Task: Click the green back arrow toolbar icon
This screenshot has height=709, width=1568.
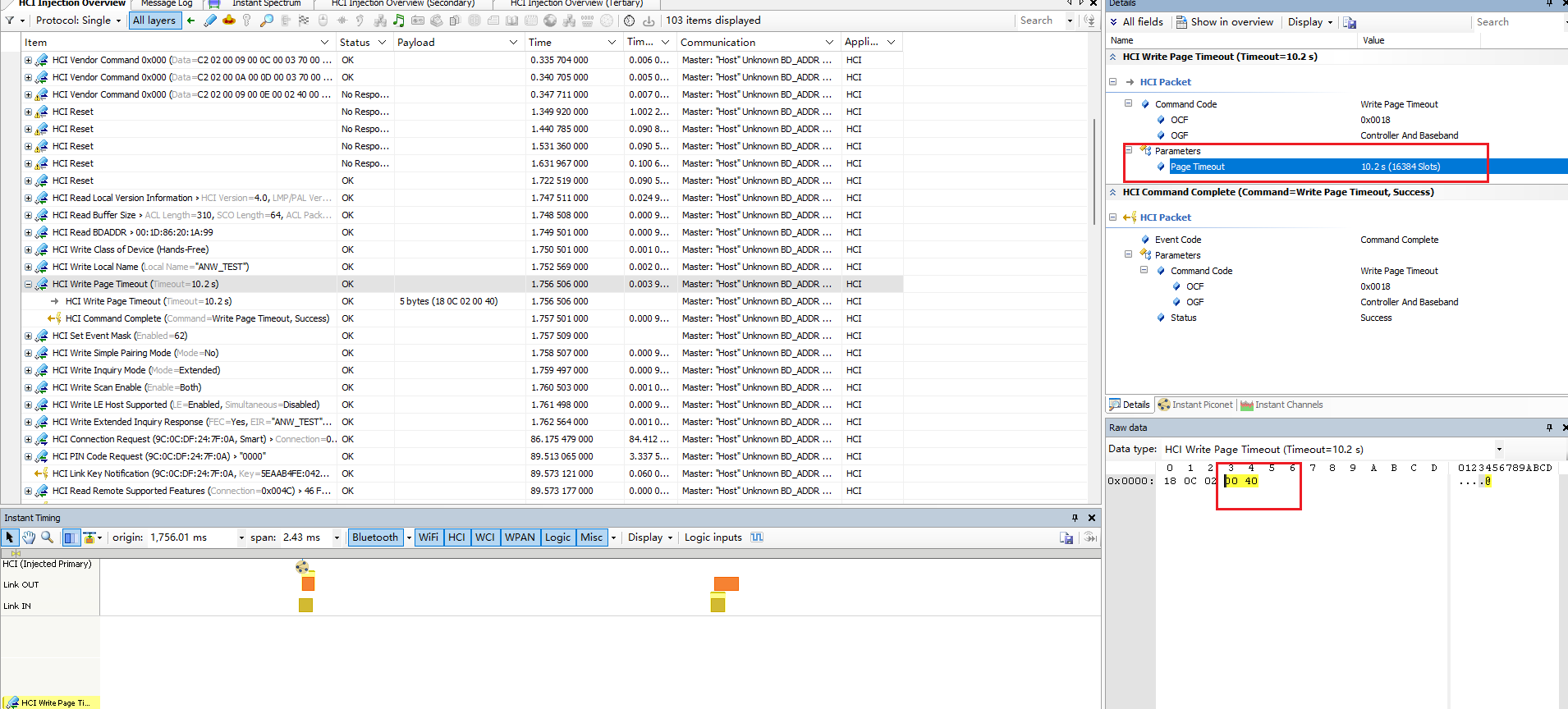Action: [190, 21]
